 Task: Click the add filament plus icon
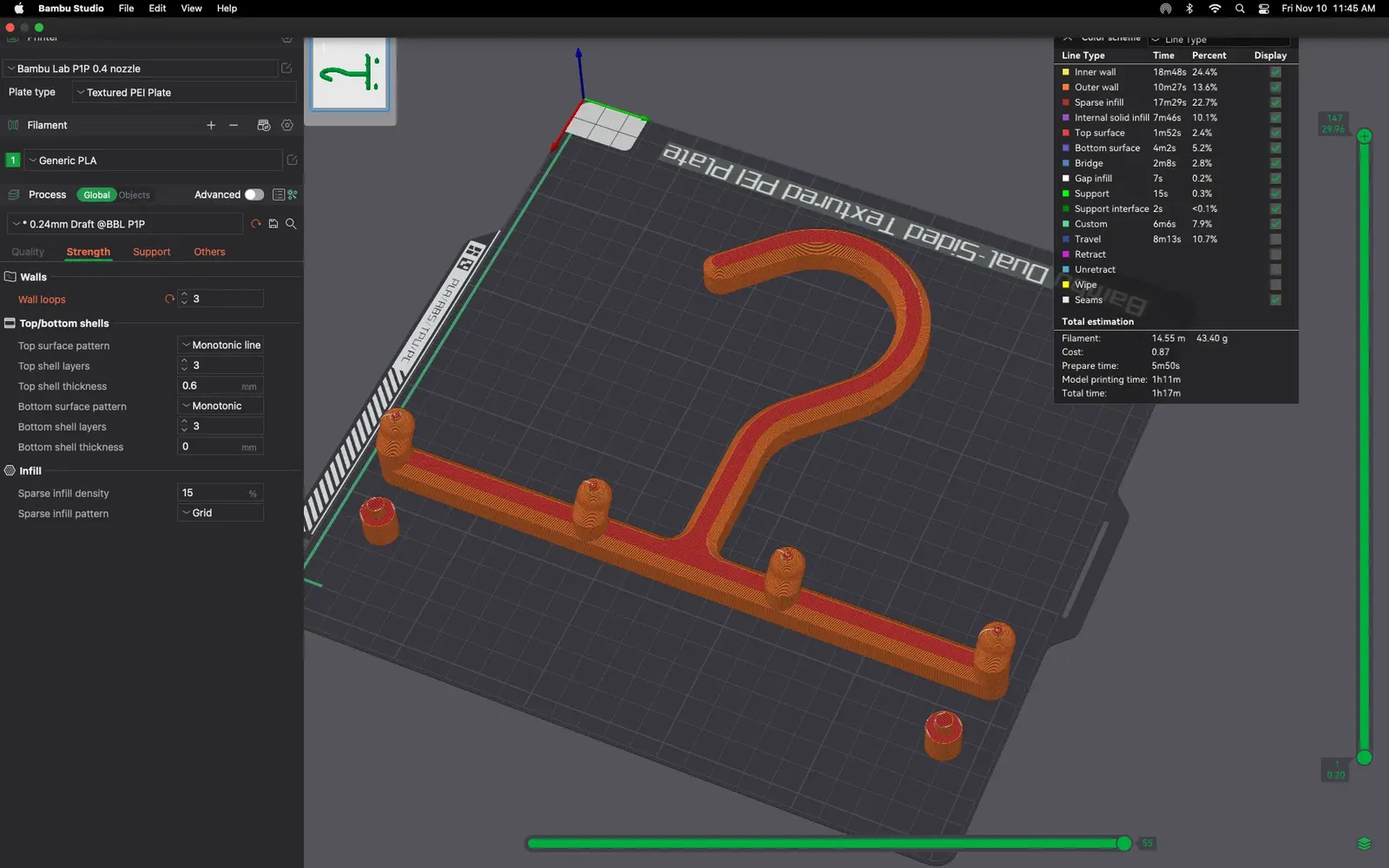tap(211, 125)
